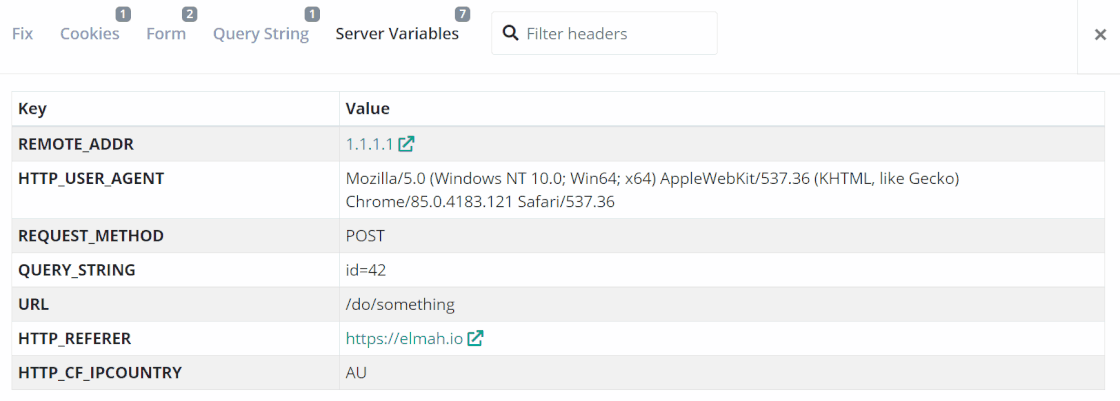Screen dimensions: 1120x401
Task: Click the Value column header
Action: pyautogui.click(x=367, y=109)
